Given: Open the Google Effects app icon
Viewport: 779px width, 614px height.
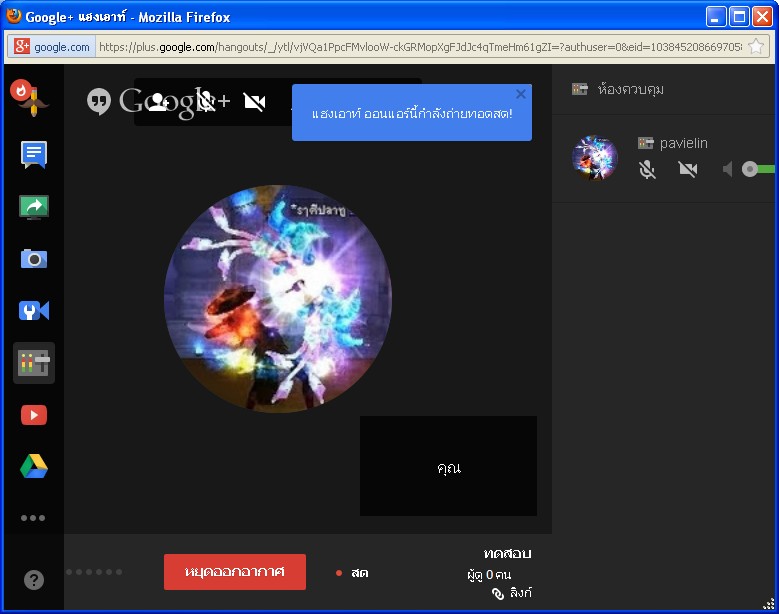Looking at the screenshot, I should [x=29, y=98].
